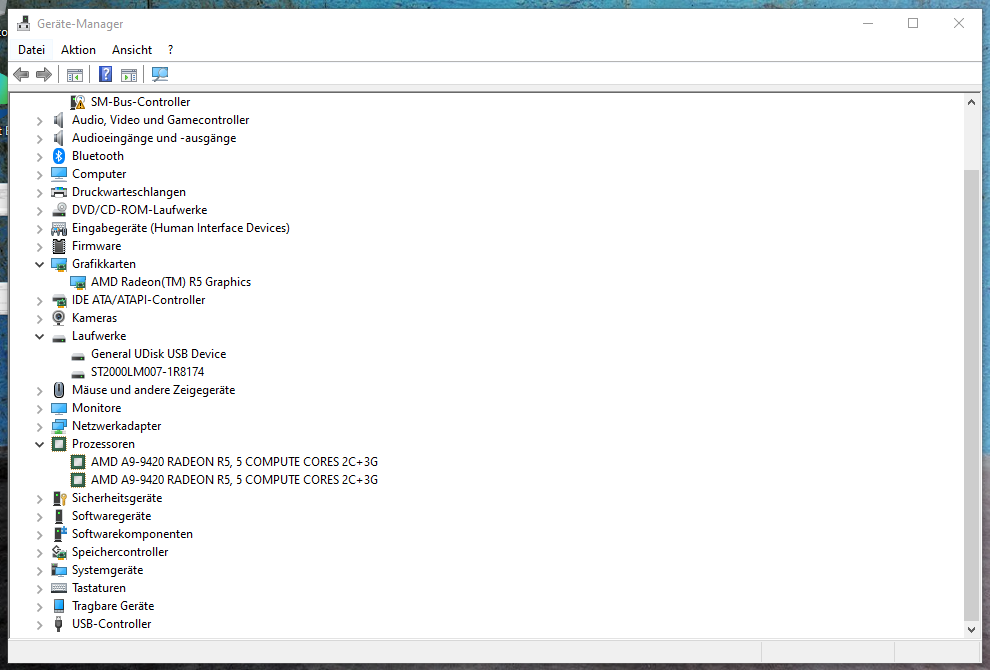The height and width of the screenshot is (670, 990).
Task: Select the Prozessoren chip icon
Action: pos(59,444)
